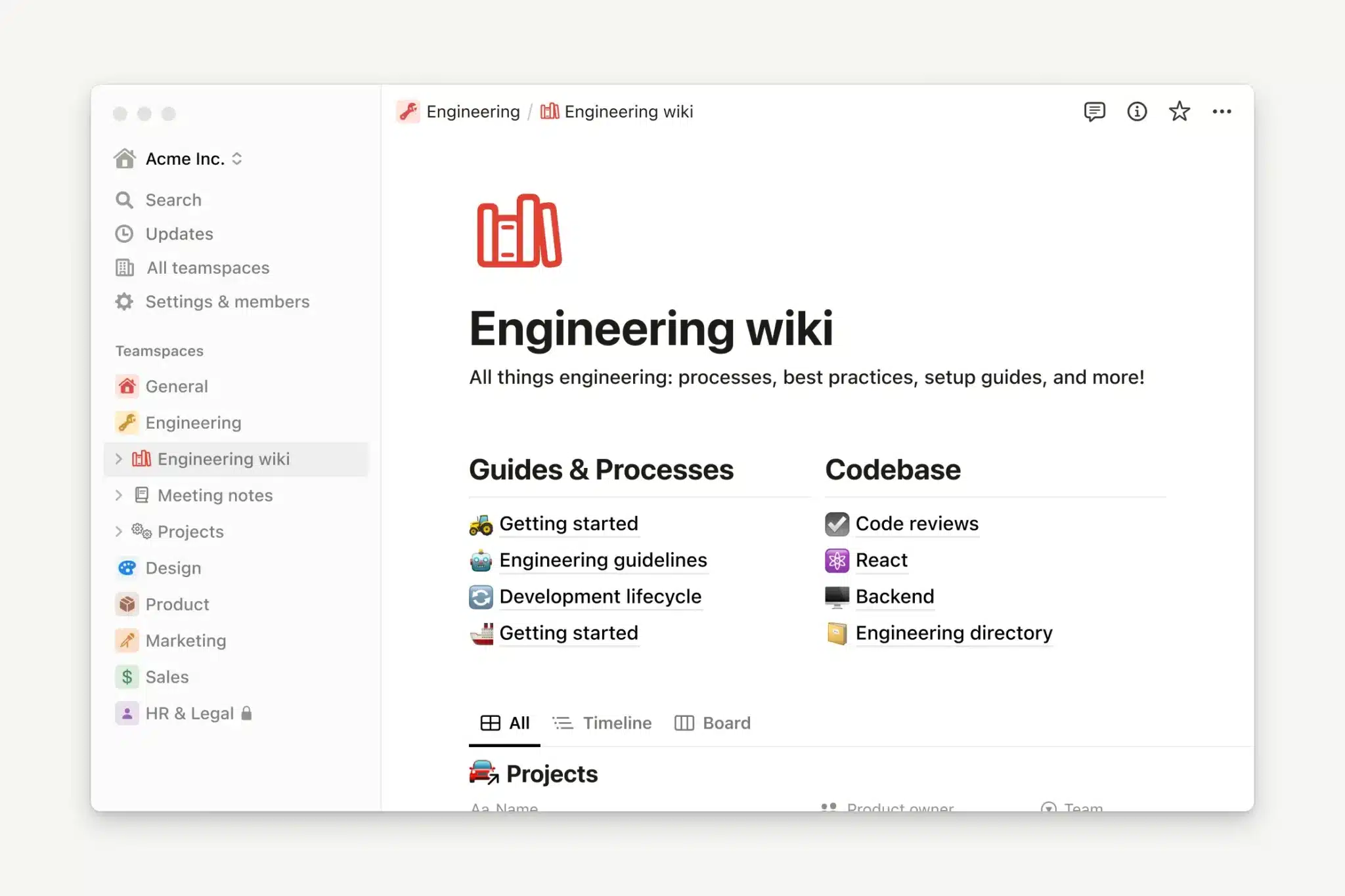Click the Search icon in sidebar
Viewport: 1345px width, 896px height.
click(x=124, y=199)
